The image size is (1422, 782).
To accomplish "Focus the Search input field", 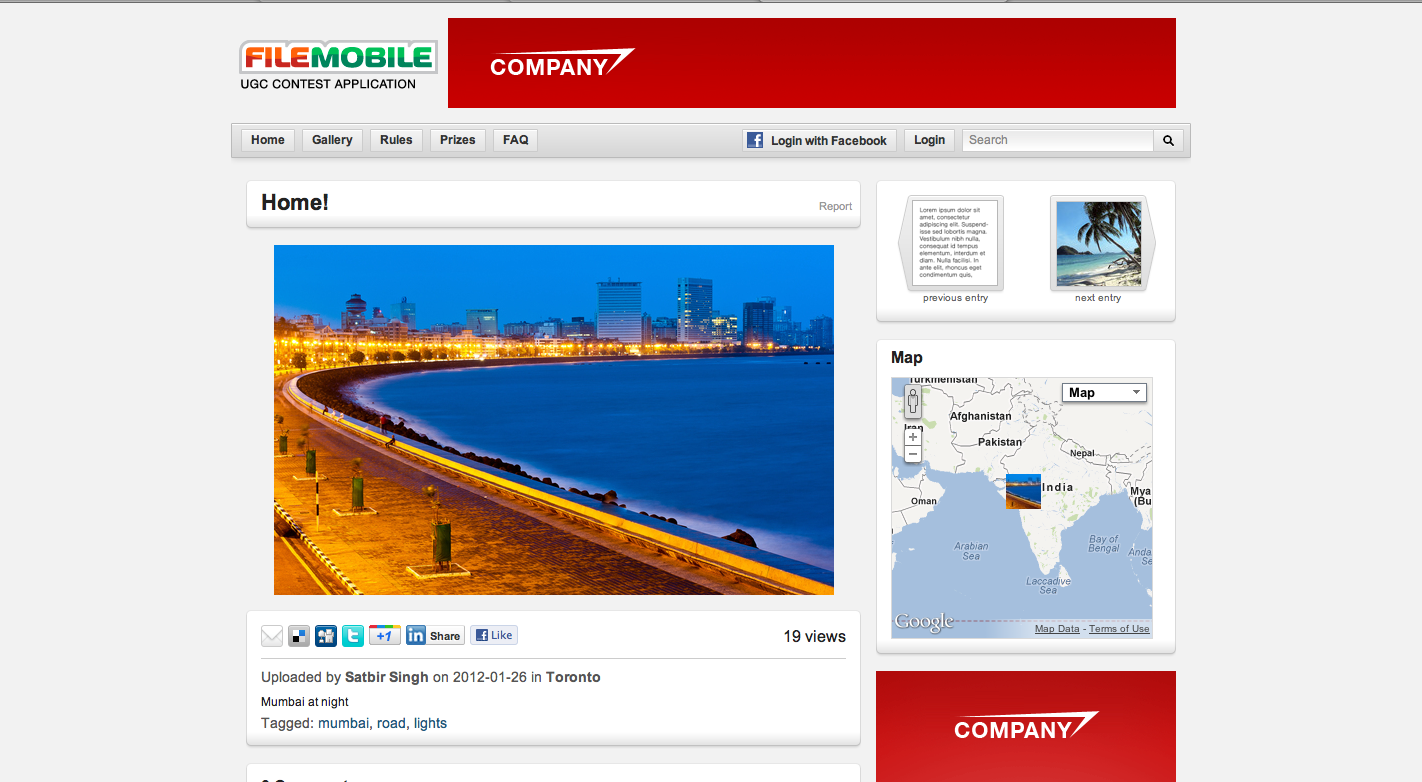I will pyautogui.click(x=1058, y=141).
